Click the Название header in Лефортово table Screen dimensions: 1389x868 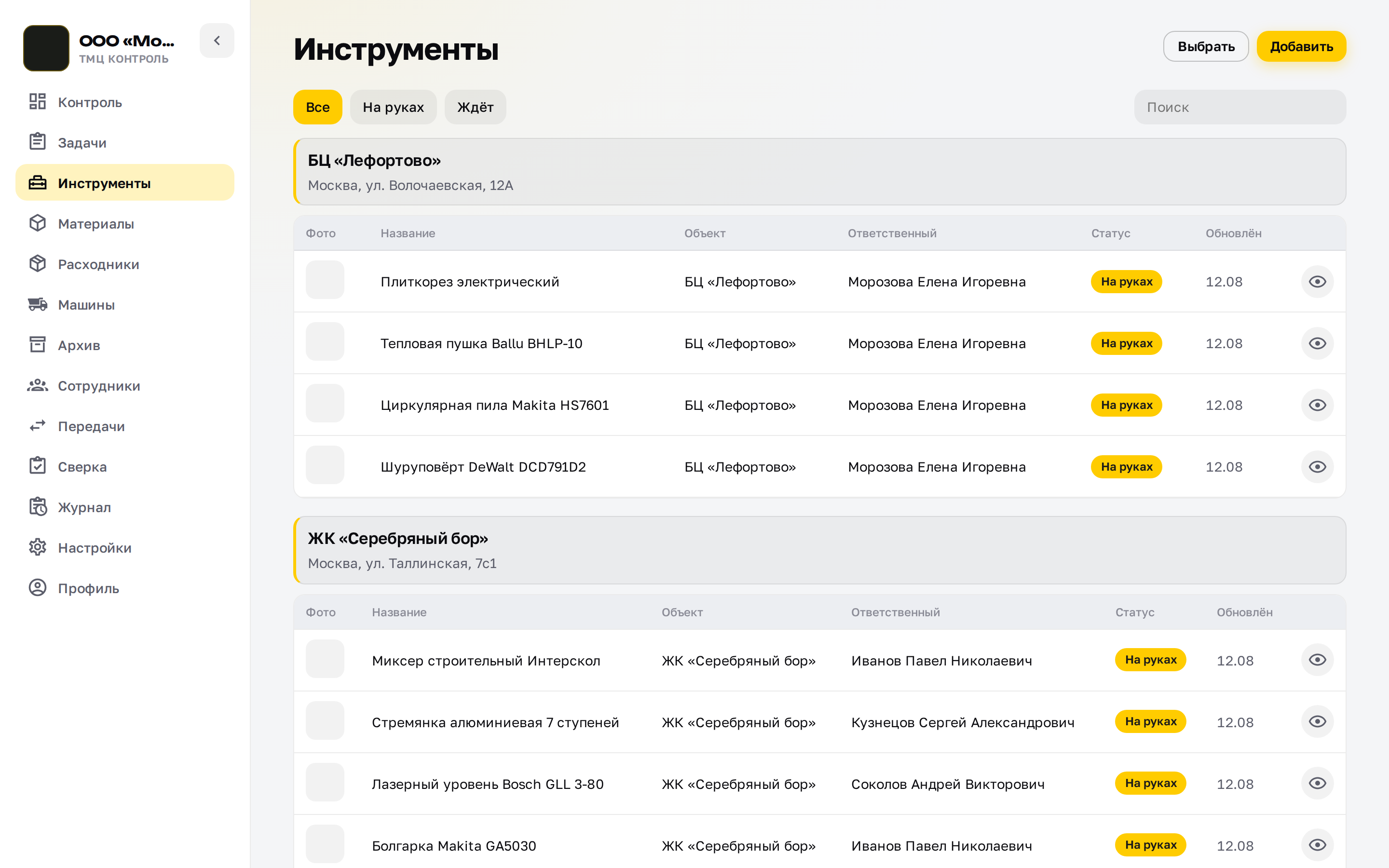click(x=408, y=234)
